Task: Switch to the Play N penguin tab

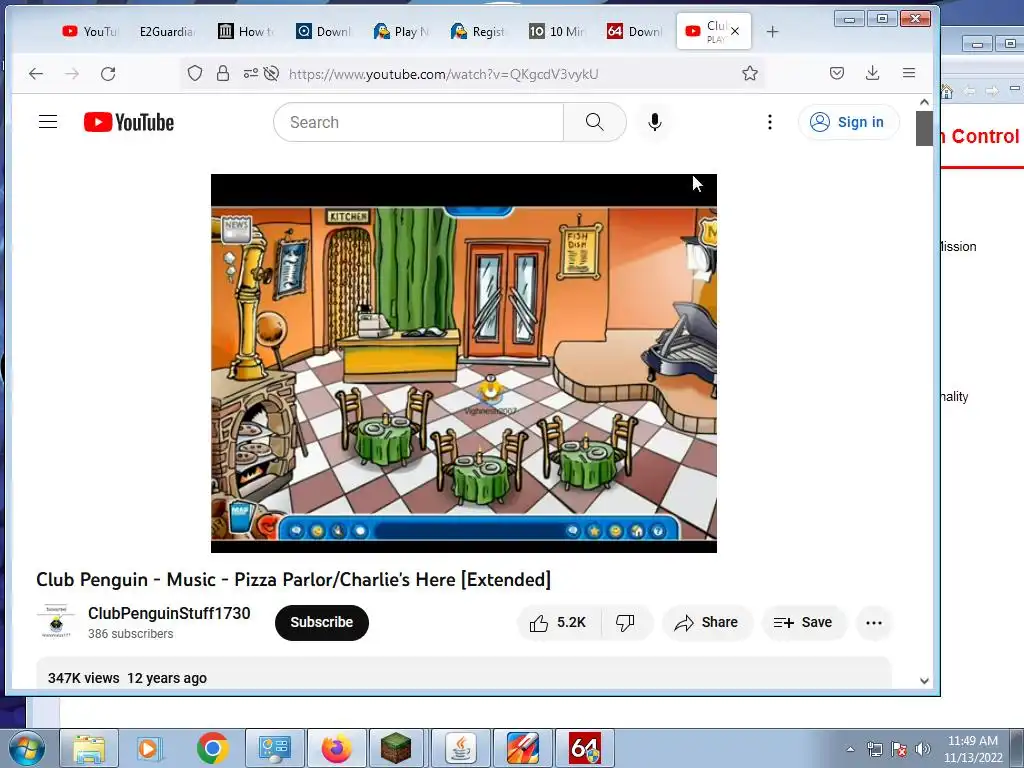Action: 401,31
